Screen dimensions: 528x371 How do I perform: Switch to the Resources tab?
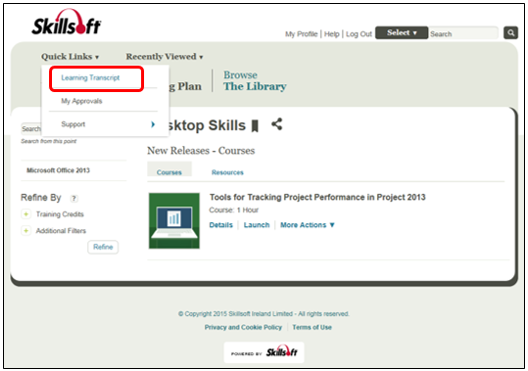click(x=227, y=172)
